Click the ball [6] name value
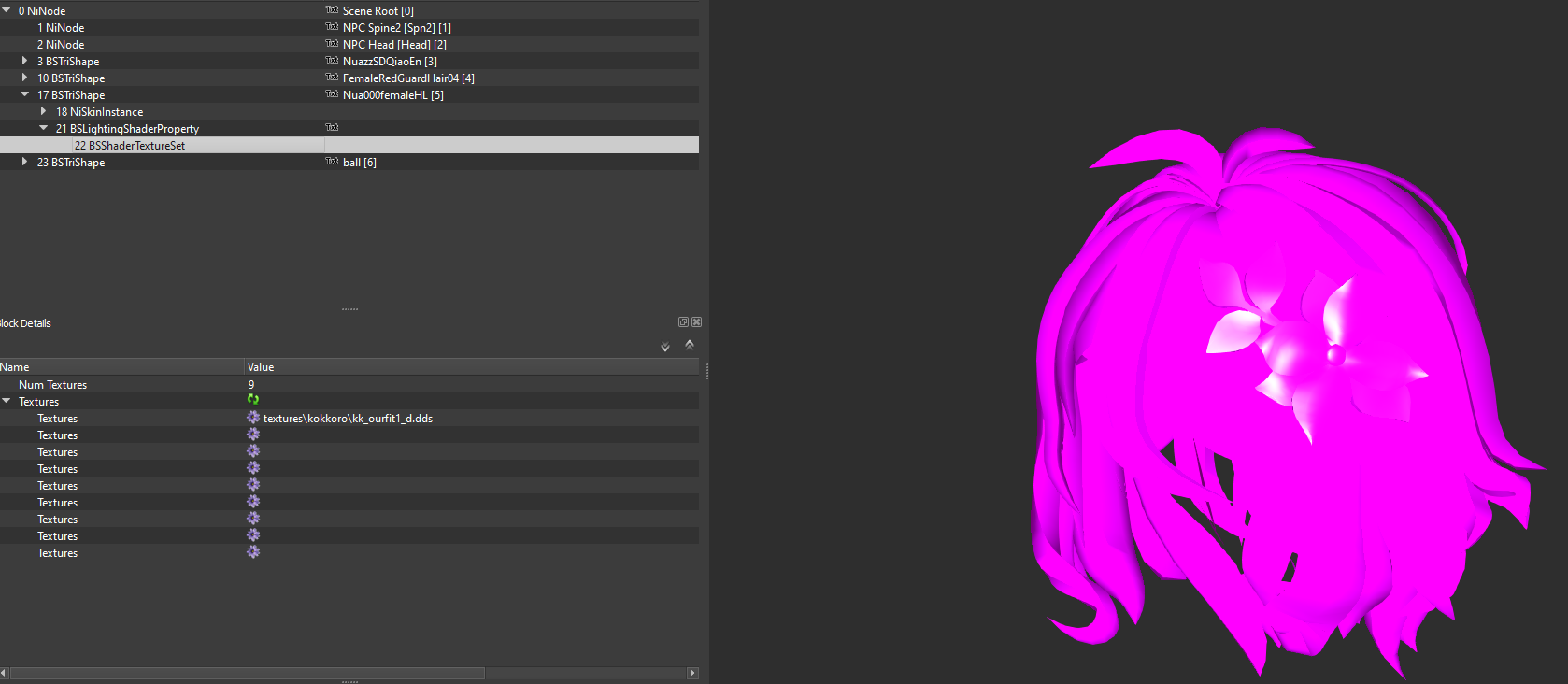The width and height of the screenshot is (1568, 684). coord(360,163)
